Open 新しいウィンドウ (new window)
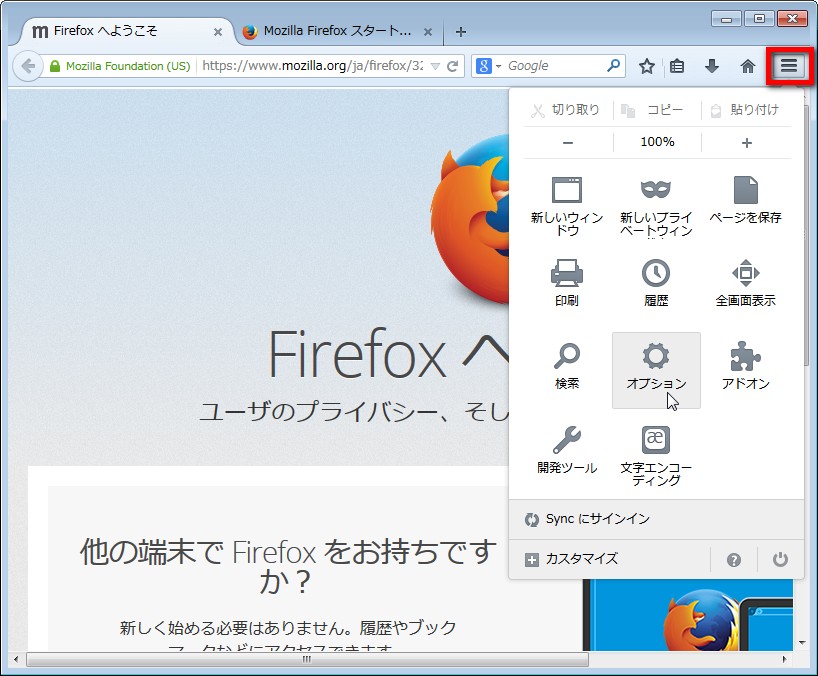Image resolution: width=818 pixels, height=676 pixels. [567, 207]
